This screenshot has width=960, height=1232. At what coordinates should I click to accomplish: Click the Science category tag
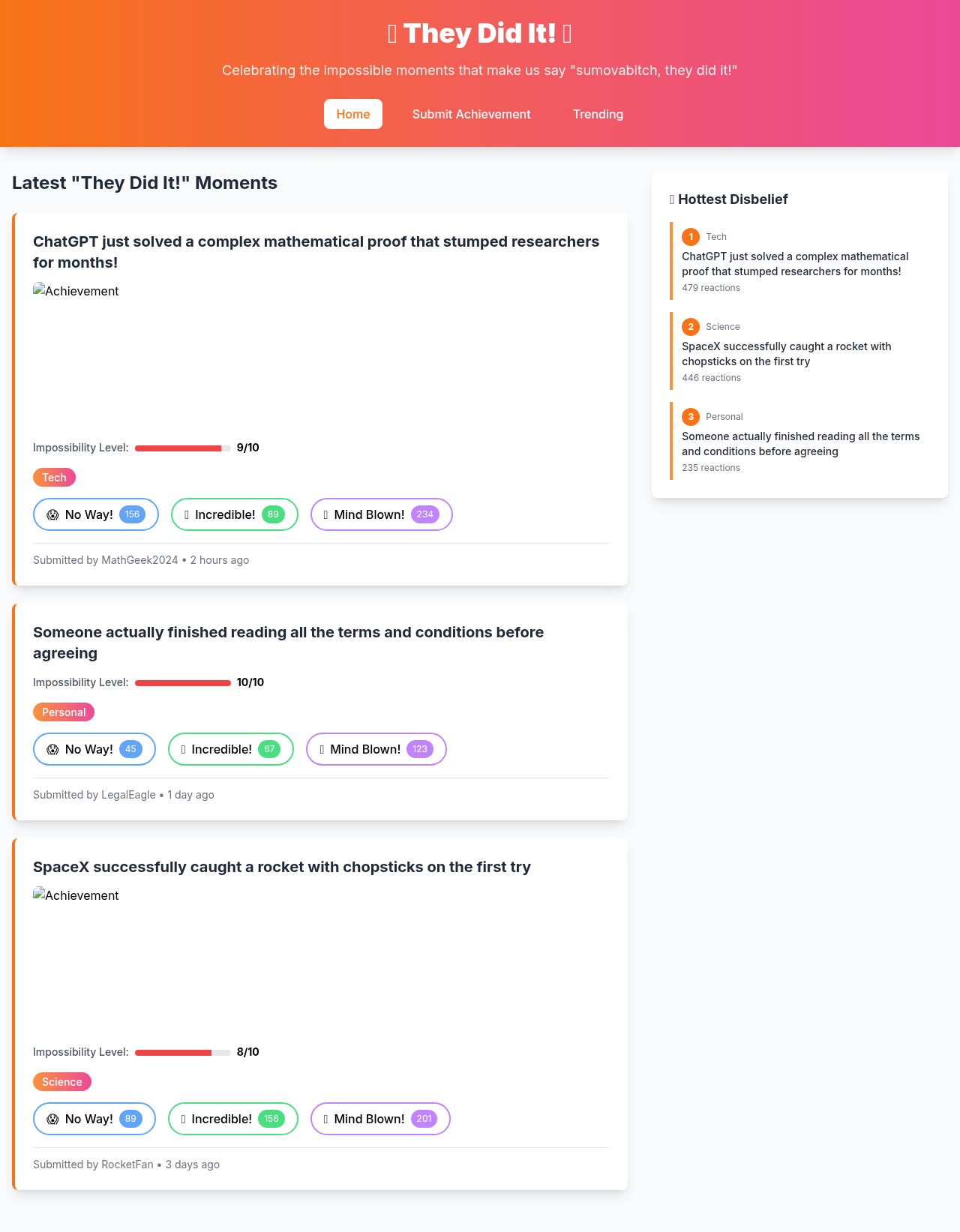(x=61, y=1082)
